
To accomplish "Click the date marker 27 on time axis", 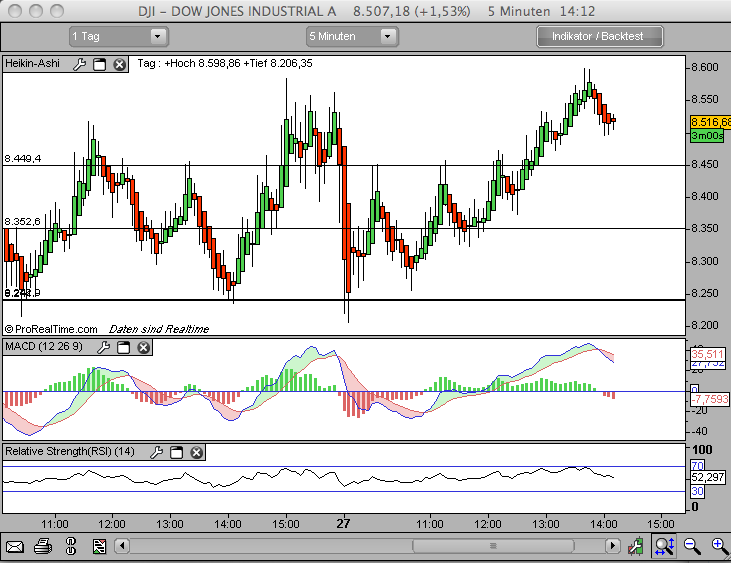I will [x=343, y=524].
